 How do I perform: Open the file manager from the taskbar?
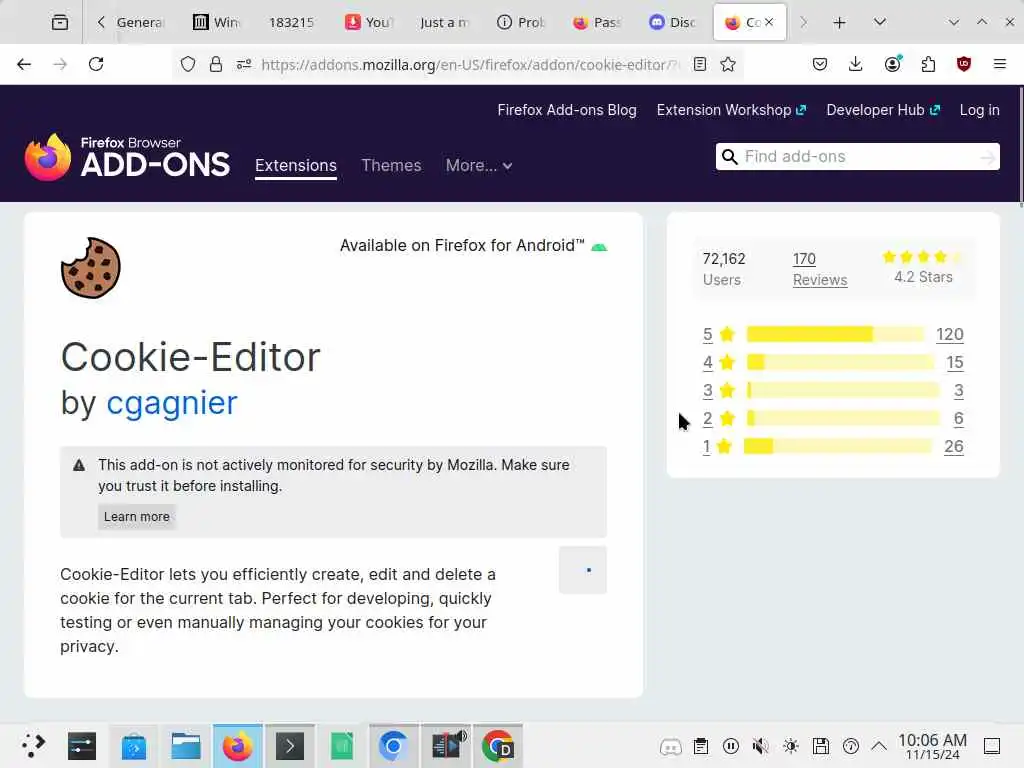point(185,745)
